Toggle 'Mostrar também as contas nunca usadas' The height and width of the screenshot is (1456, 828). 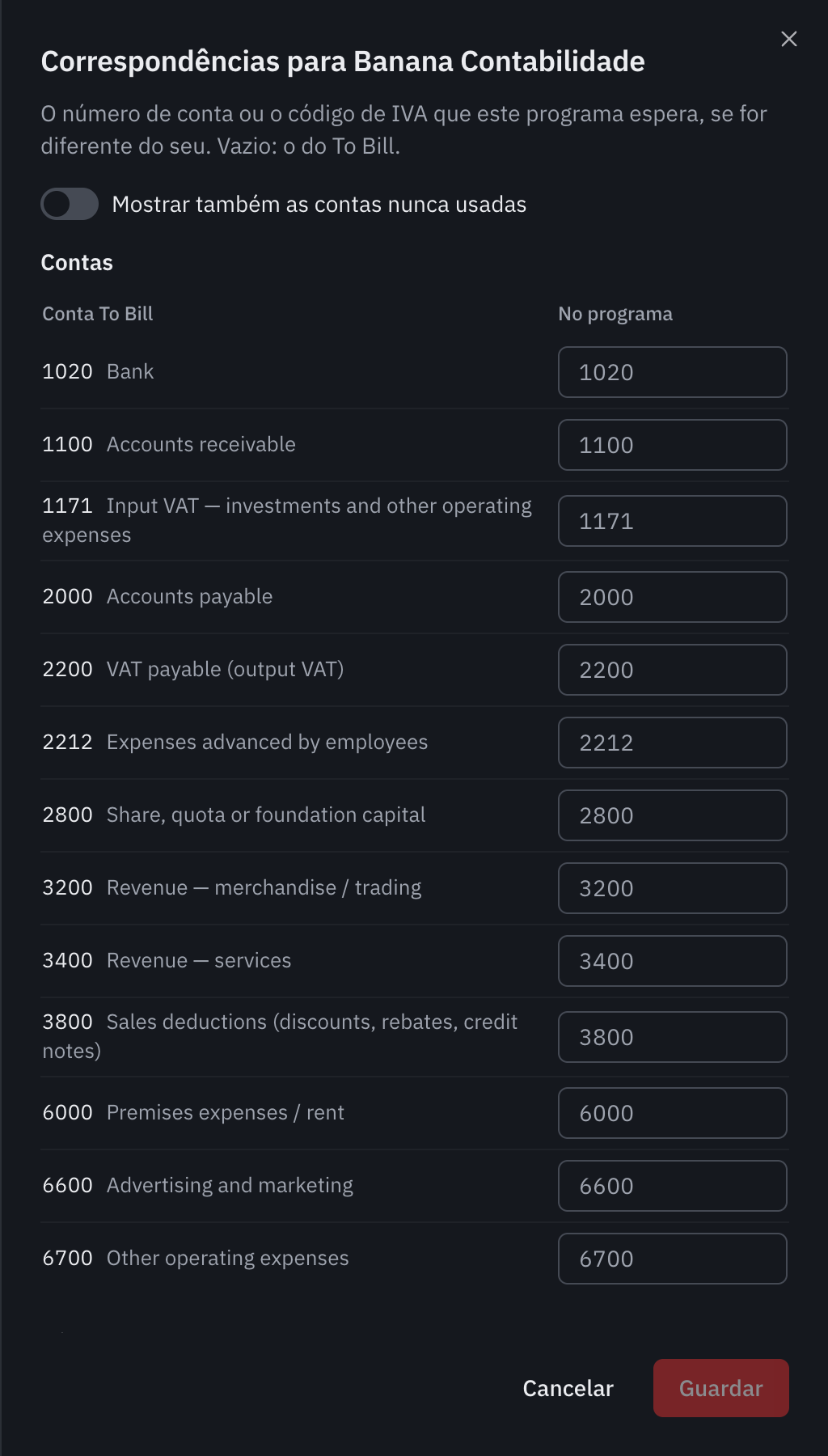point(70,204)
